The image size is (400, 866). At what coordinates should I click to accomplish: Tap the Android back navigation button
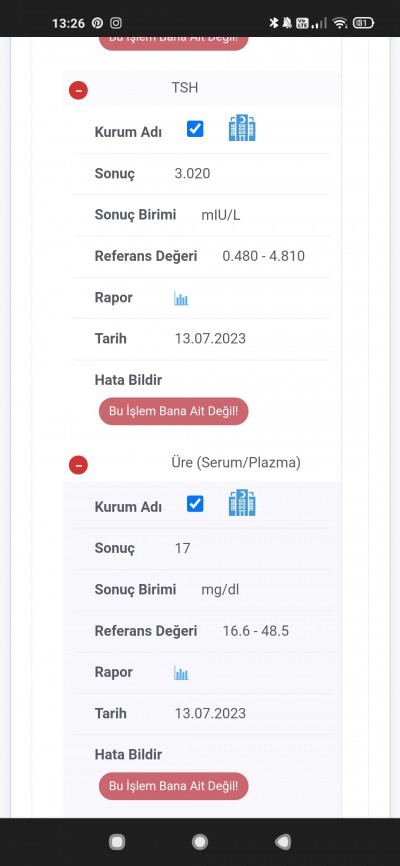coord(283,842)
